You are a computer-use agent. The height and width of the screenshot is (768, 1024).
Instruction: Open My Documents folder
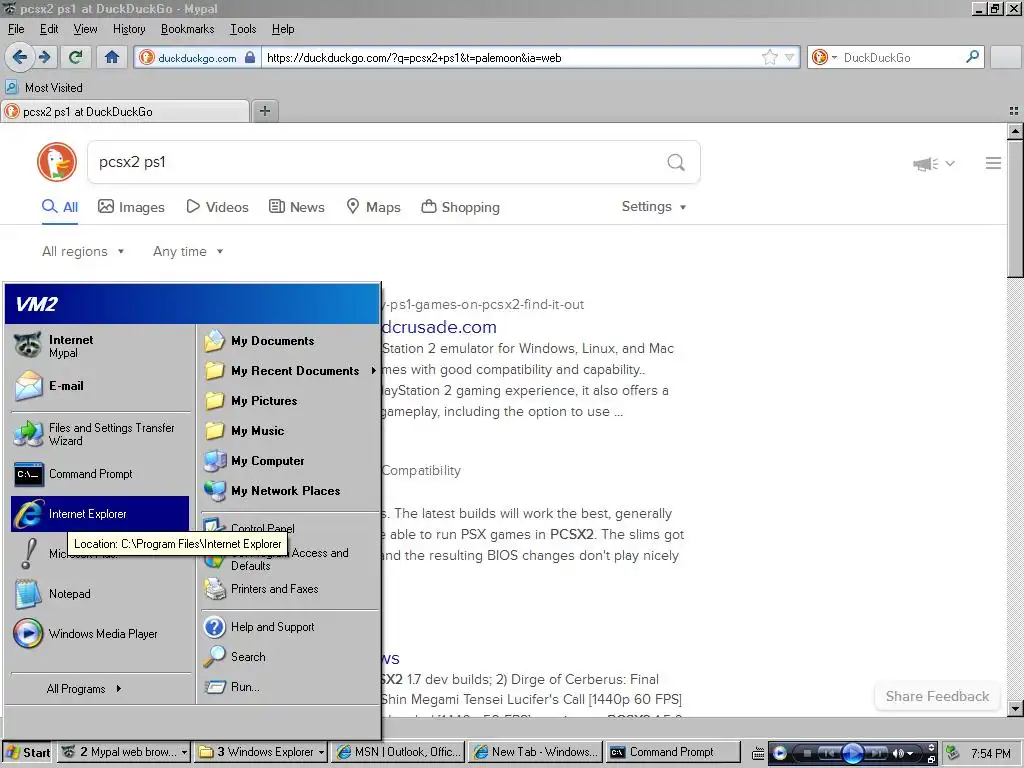tap(289, 341)
